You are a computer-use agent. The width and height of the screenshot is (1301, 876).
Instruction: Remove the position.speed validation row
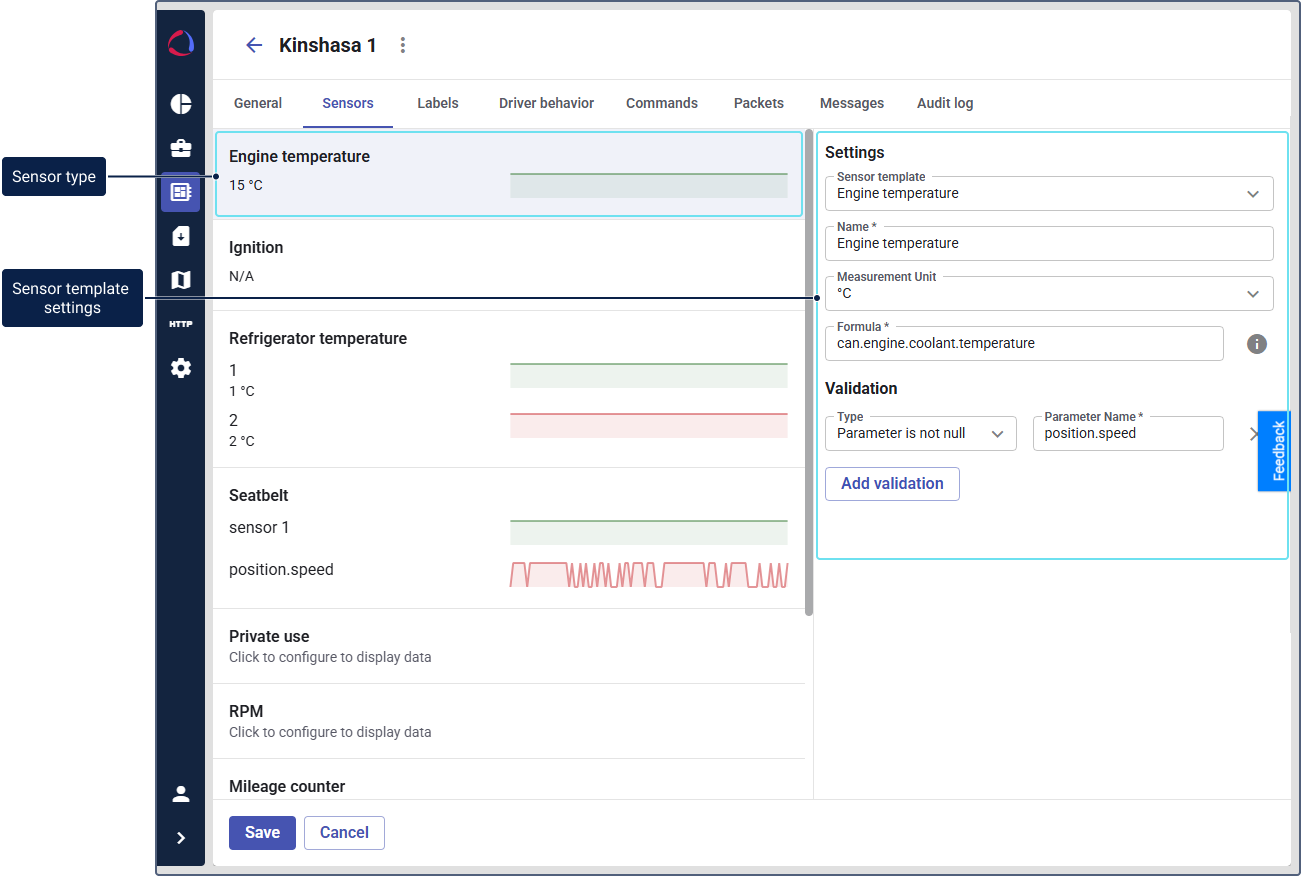tap(1254, 434)
